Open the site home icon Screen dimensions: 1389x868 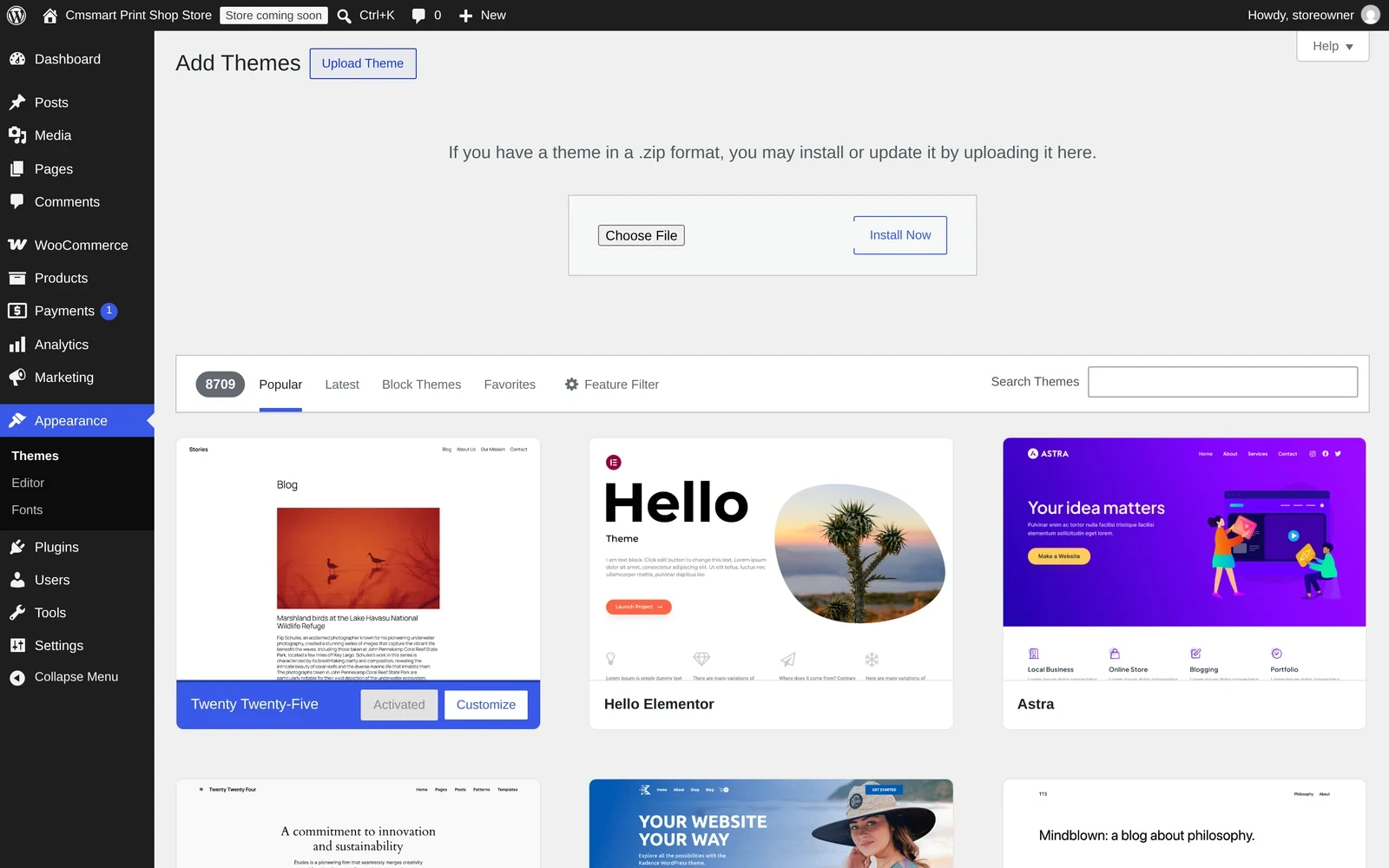(x=49, y=16)
